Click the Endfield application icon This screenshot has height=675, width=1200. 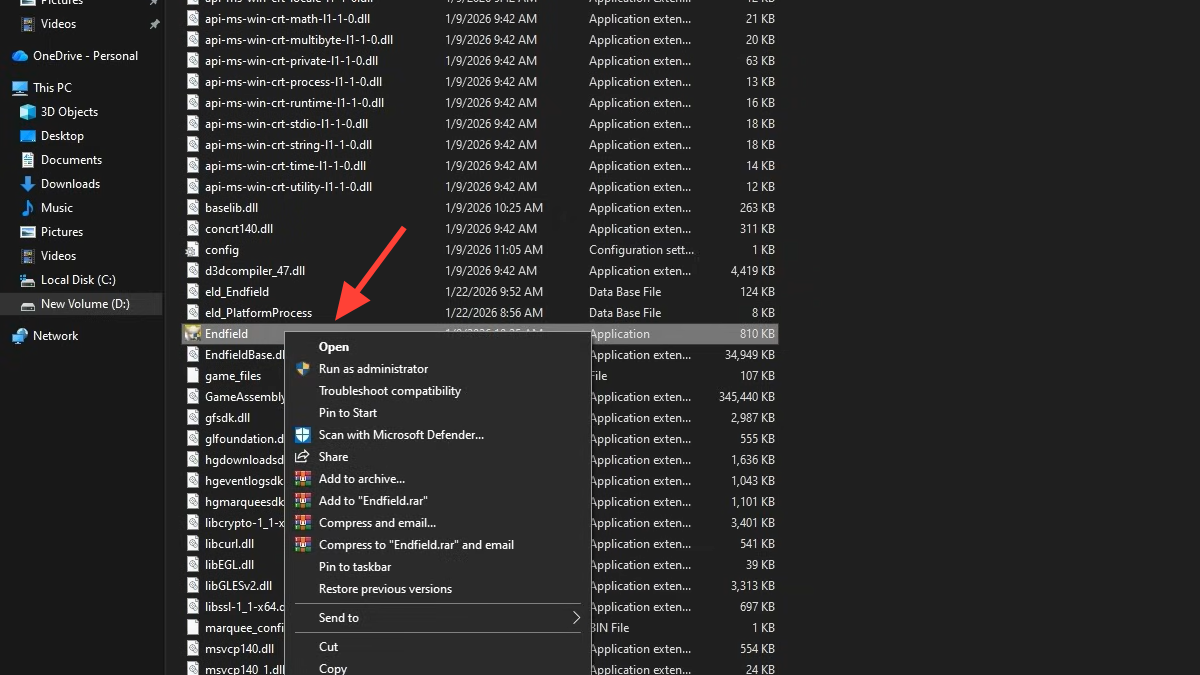coord(194,334)
